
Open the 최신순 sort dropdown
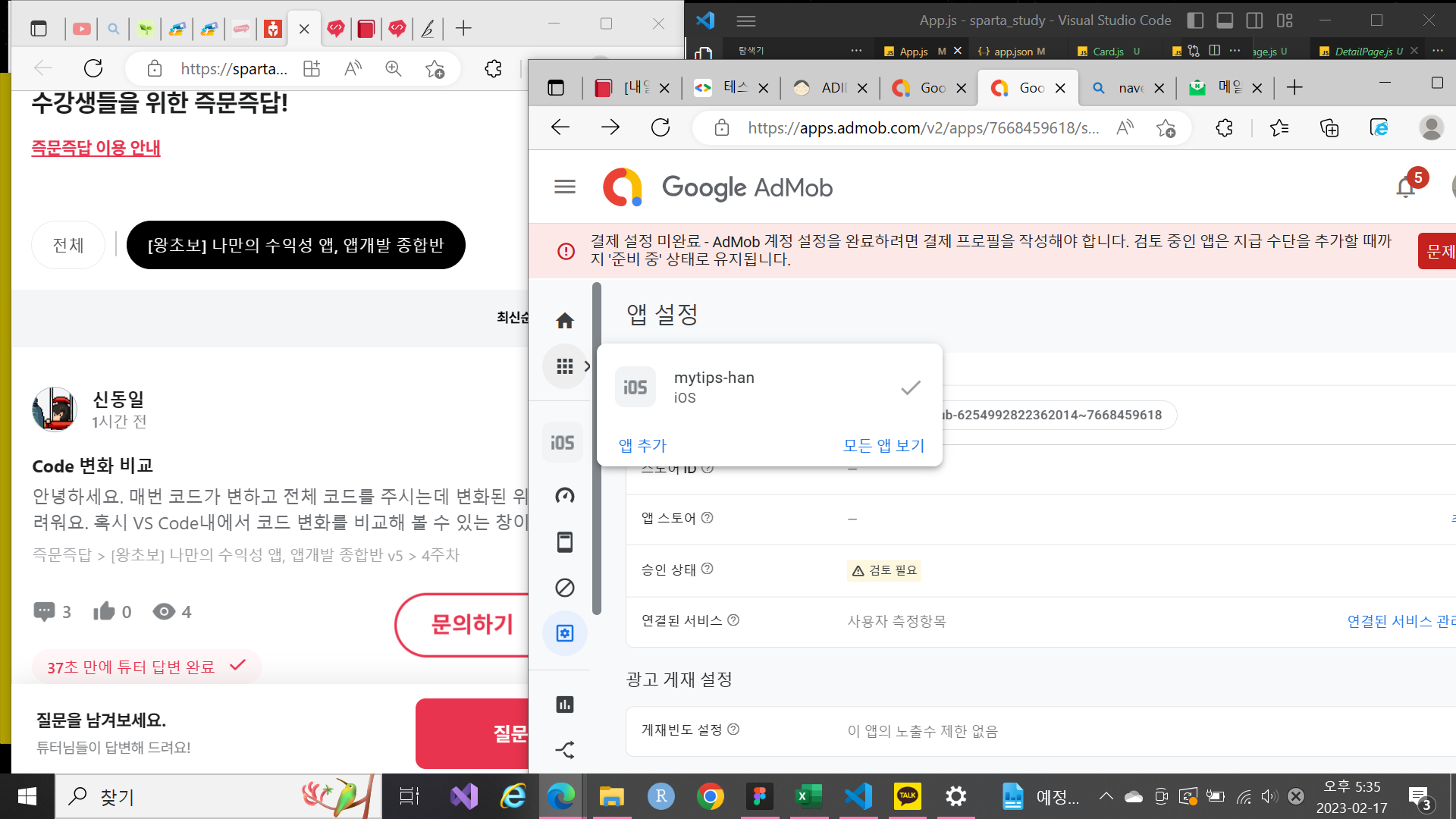point(513,318)
